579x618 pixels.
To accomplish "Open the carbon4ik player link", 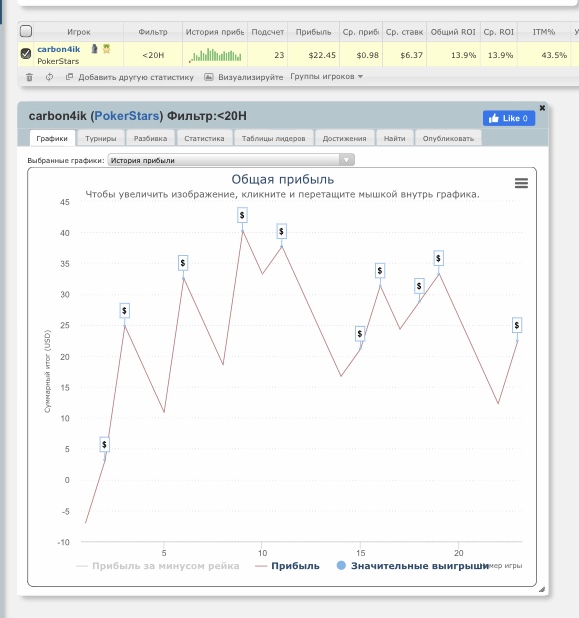I will (59, 49).
